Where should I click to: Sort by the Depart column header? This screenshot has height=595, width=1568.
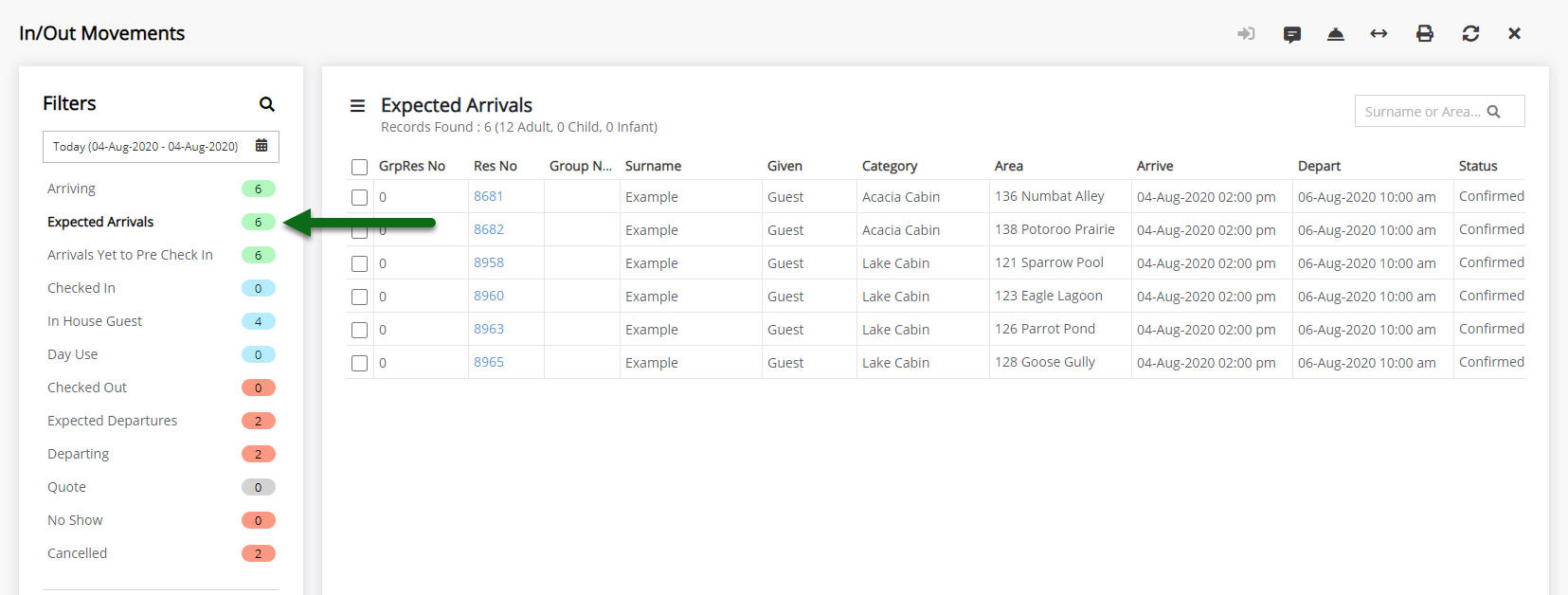coord(1319,166)
